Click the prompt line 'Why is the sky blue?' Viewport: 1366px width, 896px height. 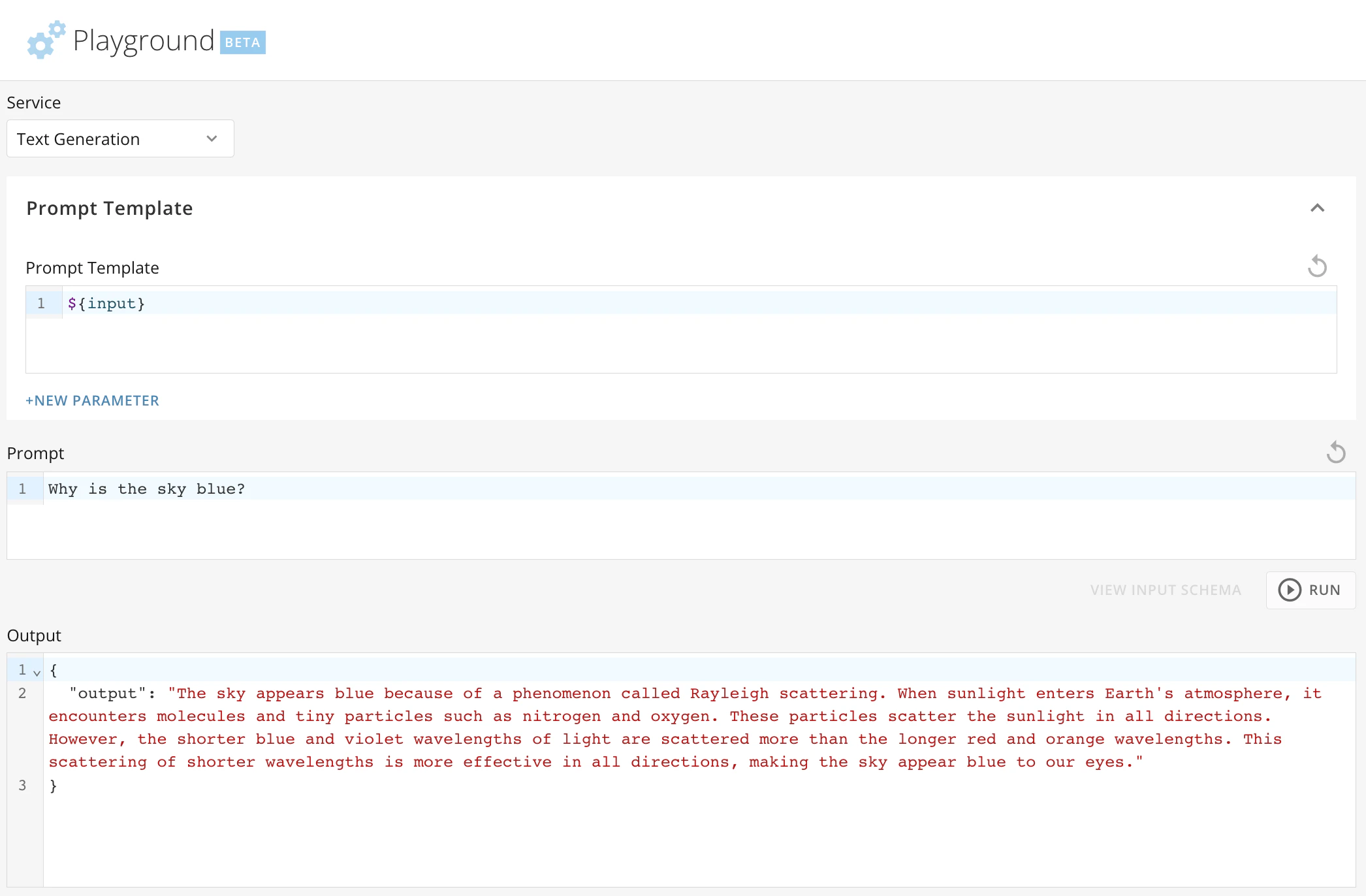coord(146,488)
